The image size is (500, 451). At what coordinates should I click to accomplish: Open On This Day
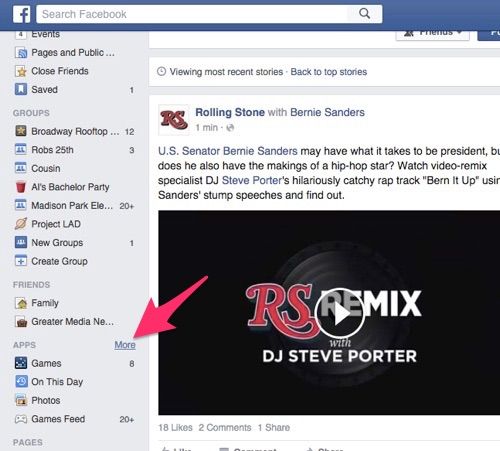pyautogui.click(x=57, y=382)
